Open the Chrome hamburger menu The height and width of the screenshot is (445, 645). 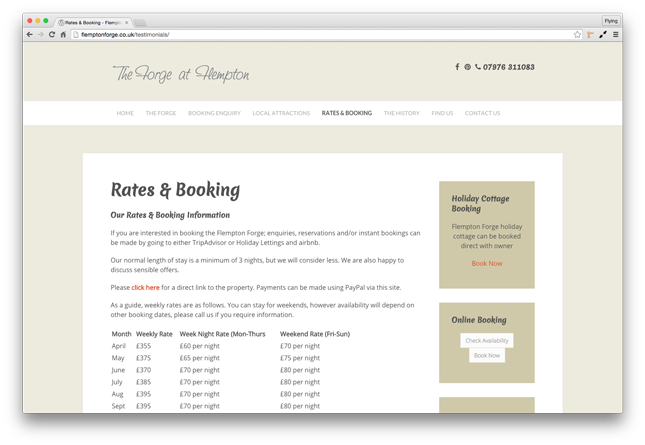[x=616, y=35]
